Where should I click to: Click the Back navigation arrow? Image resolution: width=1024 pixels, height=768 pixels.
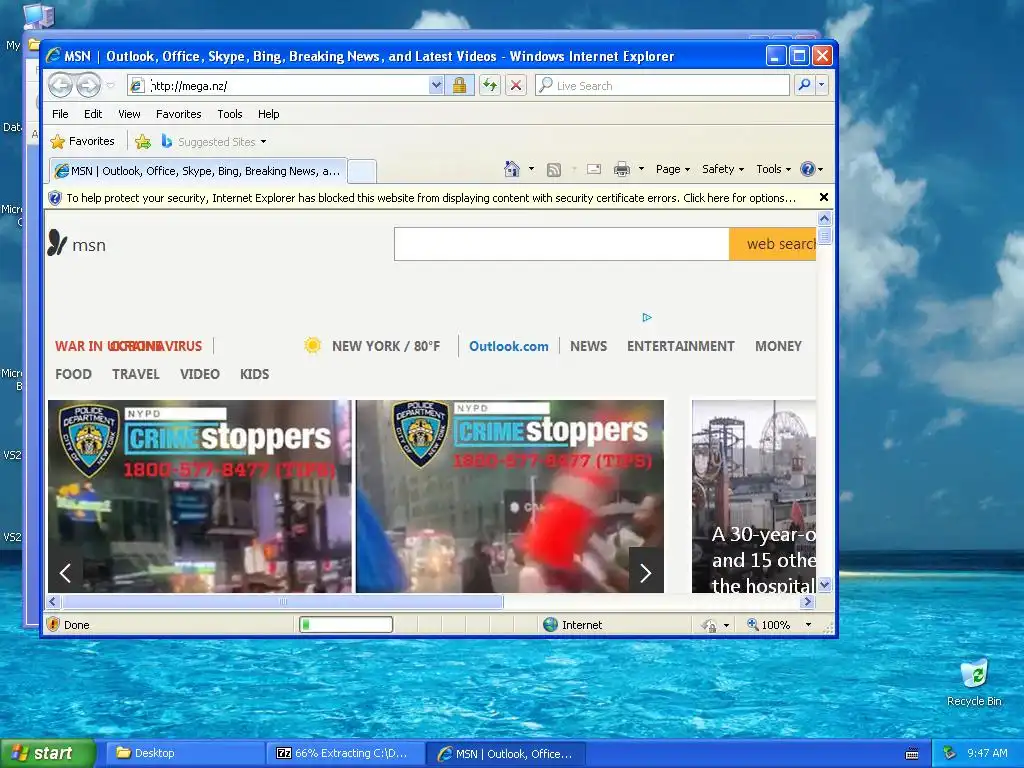[x=61, y=86]
